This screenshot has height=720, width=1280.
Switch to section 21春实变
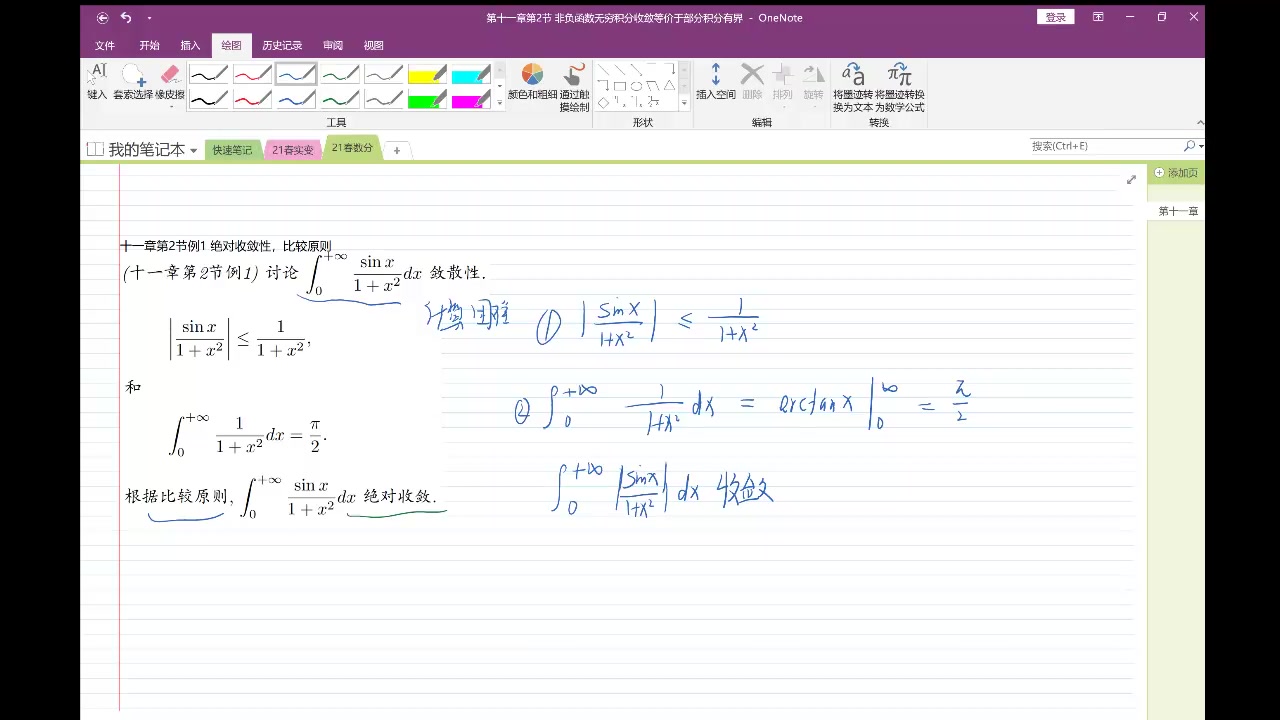(x=292, y=150)
